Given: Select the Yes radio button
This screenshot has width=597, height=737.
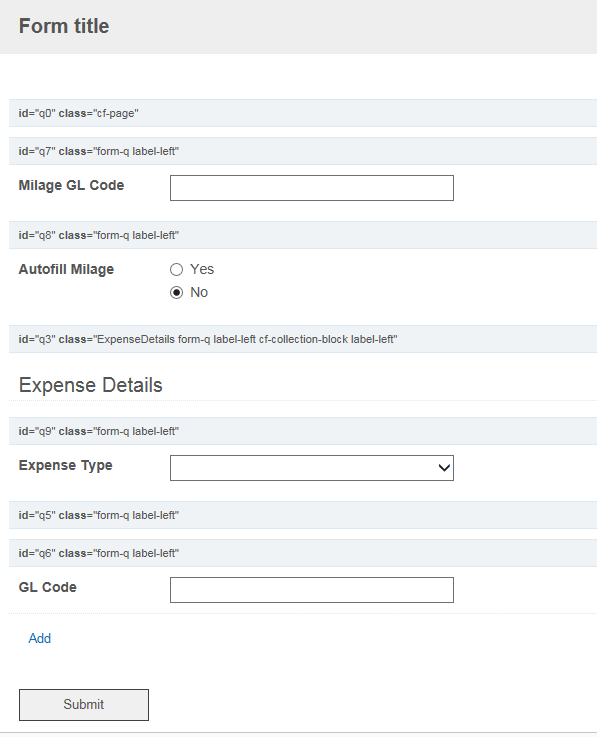Looking at the screenshot, I should pyautogui.click(x=176, y=269).
